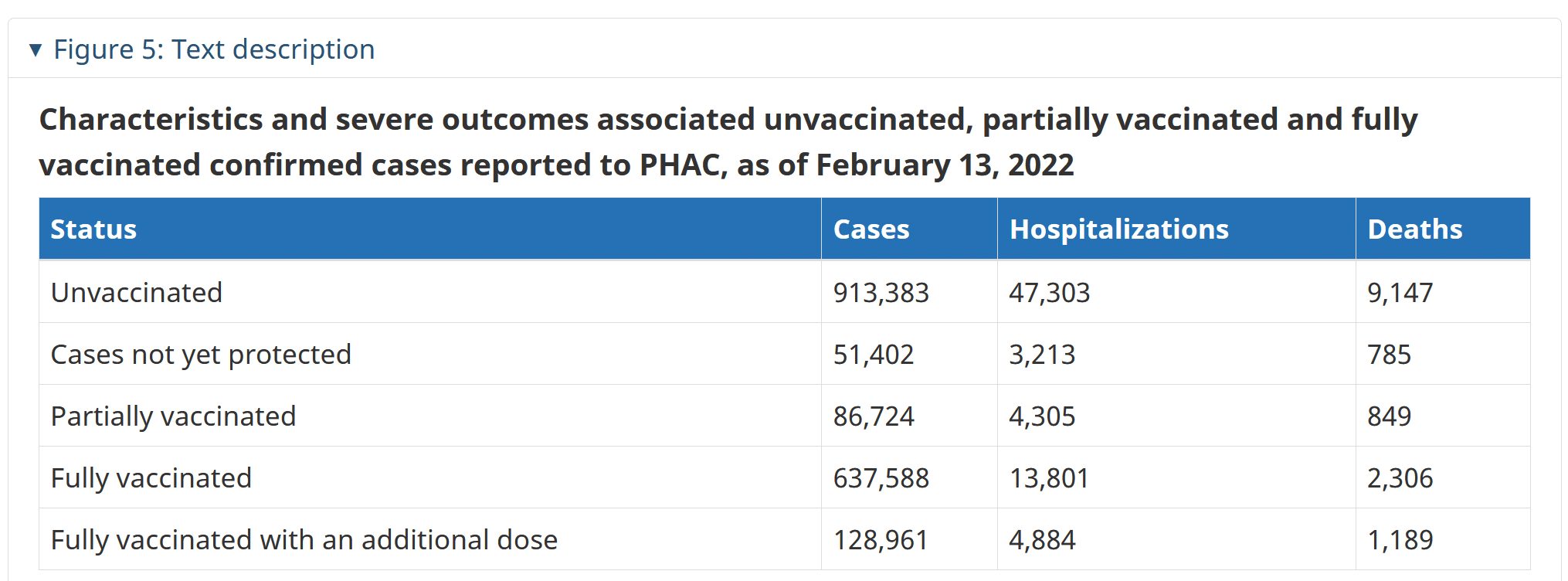Select the 9,147 deaths cell
Viewport: 1568px width, 581px height.
[1400, 293]
